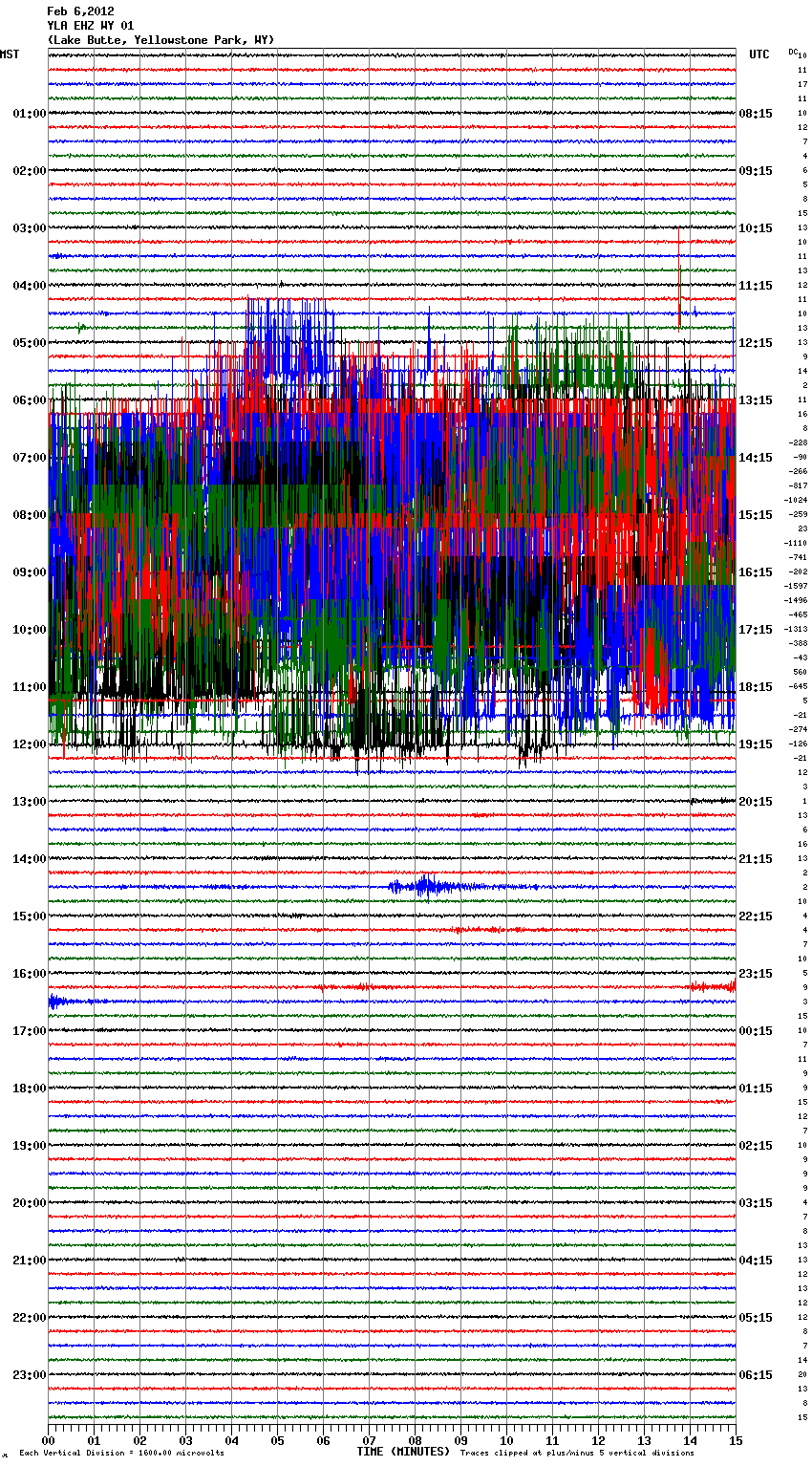The height and width of the screenshot is (1466, 812).
Task: Click the DC offset value -465
Action: (x=798, y=614)
